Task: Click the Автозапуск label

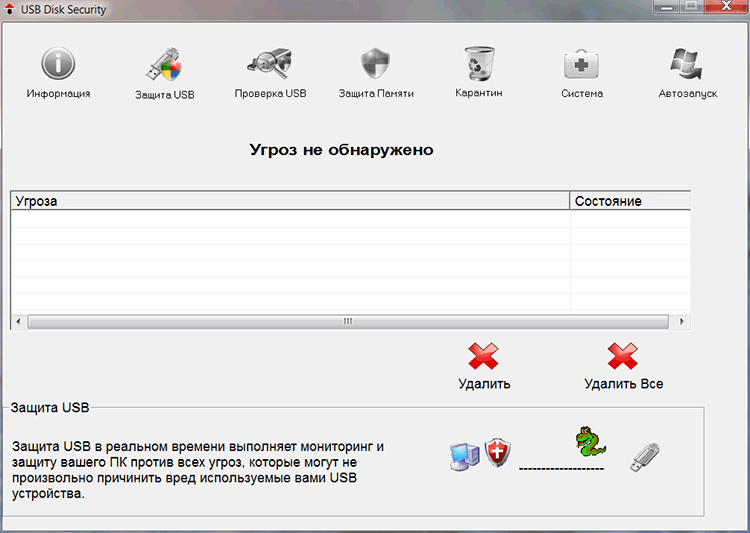Action: click(688, 93)
